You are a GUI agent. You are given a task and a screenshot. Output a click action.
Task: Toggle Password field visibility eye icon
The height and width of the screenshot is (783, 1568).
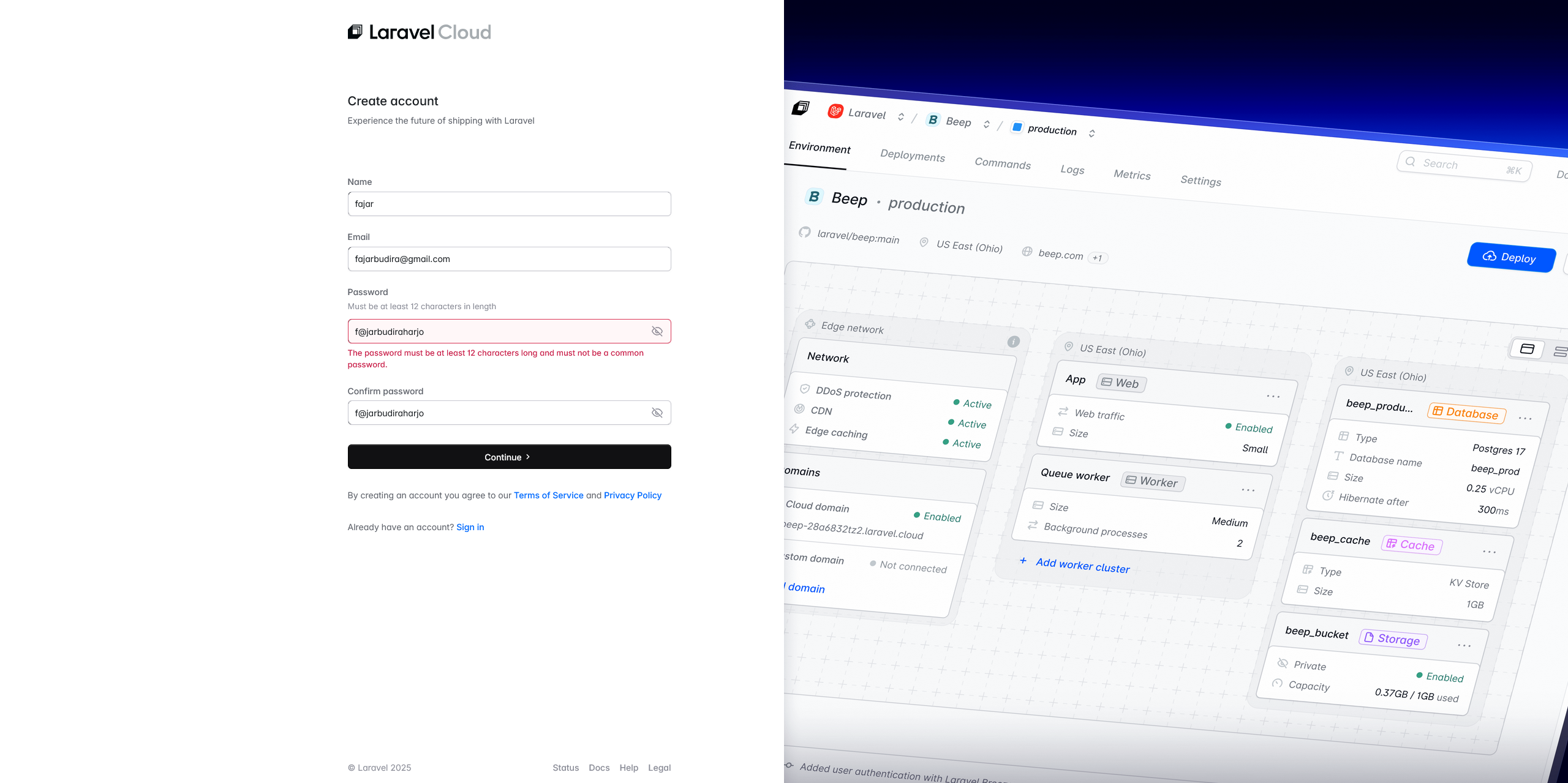click(x=657, y=331)
